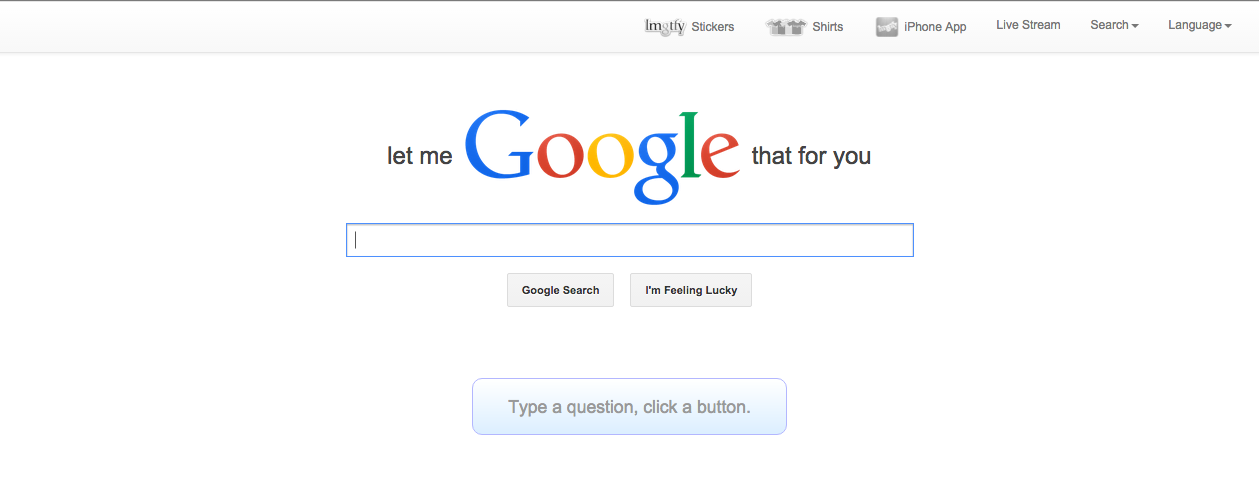Focus the search query input field
Viewport: 1259px width, 490px height.
(x=630, y=240)
